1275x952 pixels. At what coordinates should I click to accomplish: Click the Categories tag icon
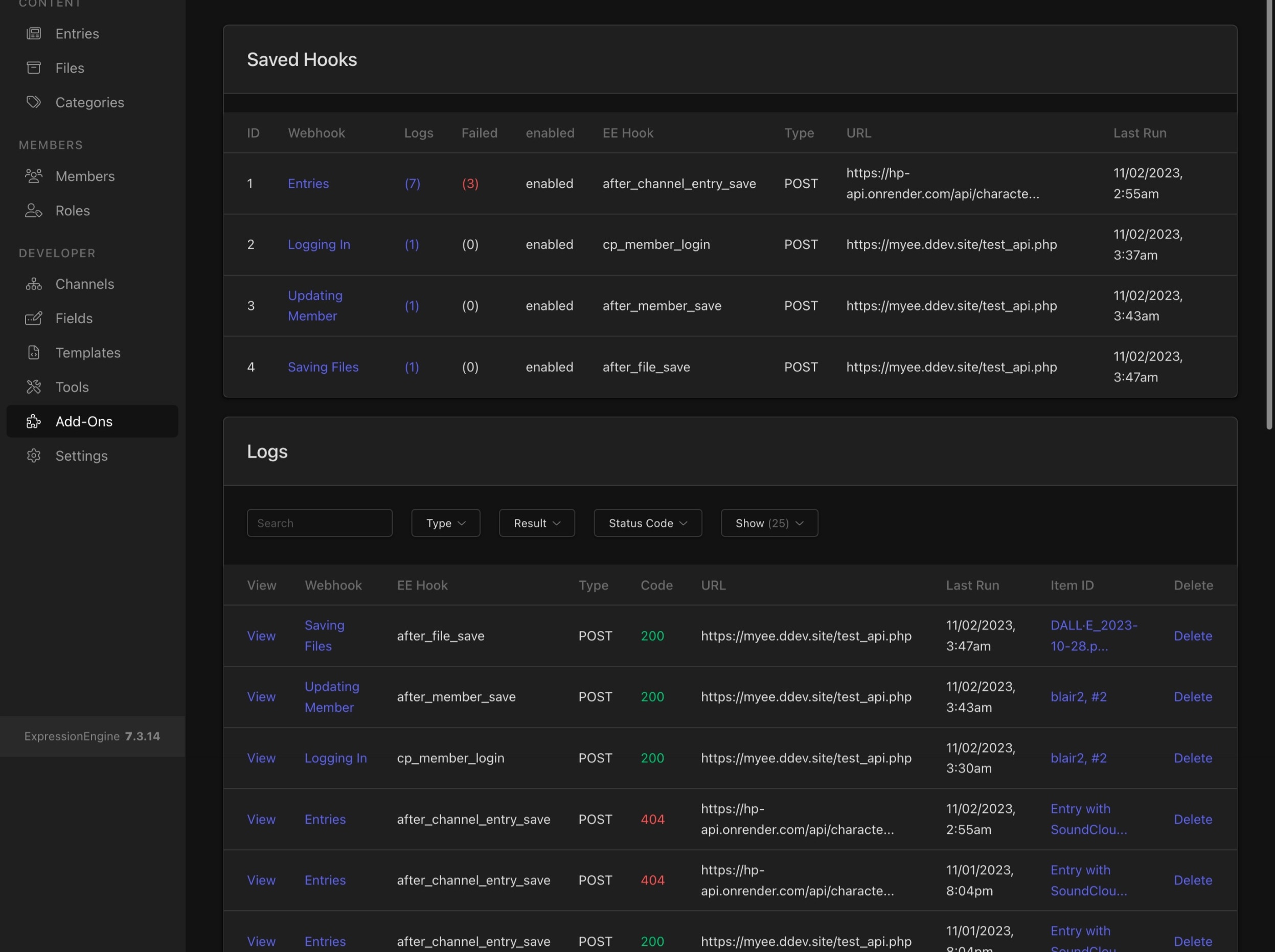click(34, 102)
